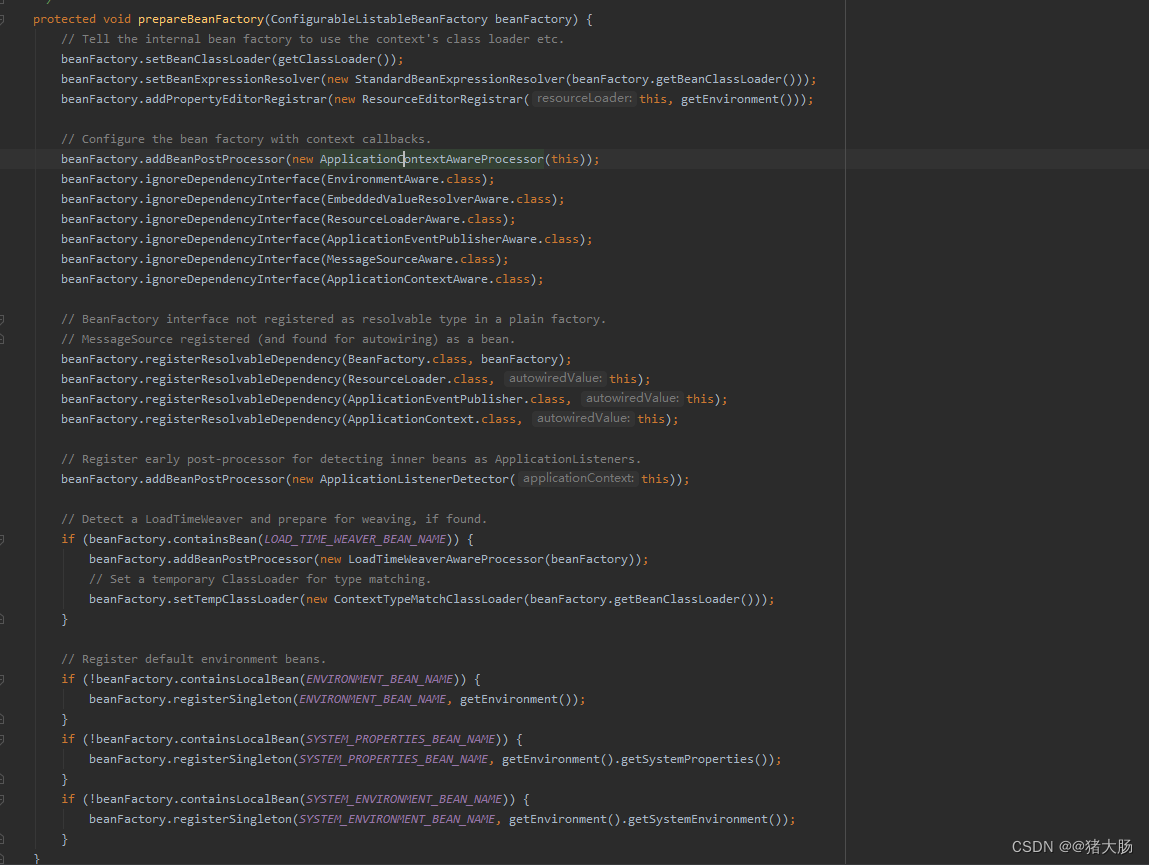Click autowiredValue hint on ApplicationEventPublisher.class line

(632, 398)
